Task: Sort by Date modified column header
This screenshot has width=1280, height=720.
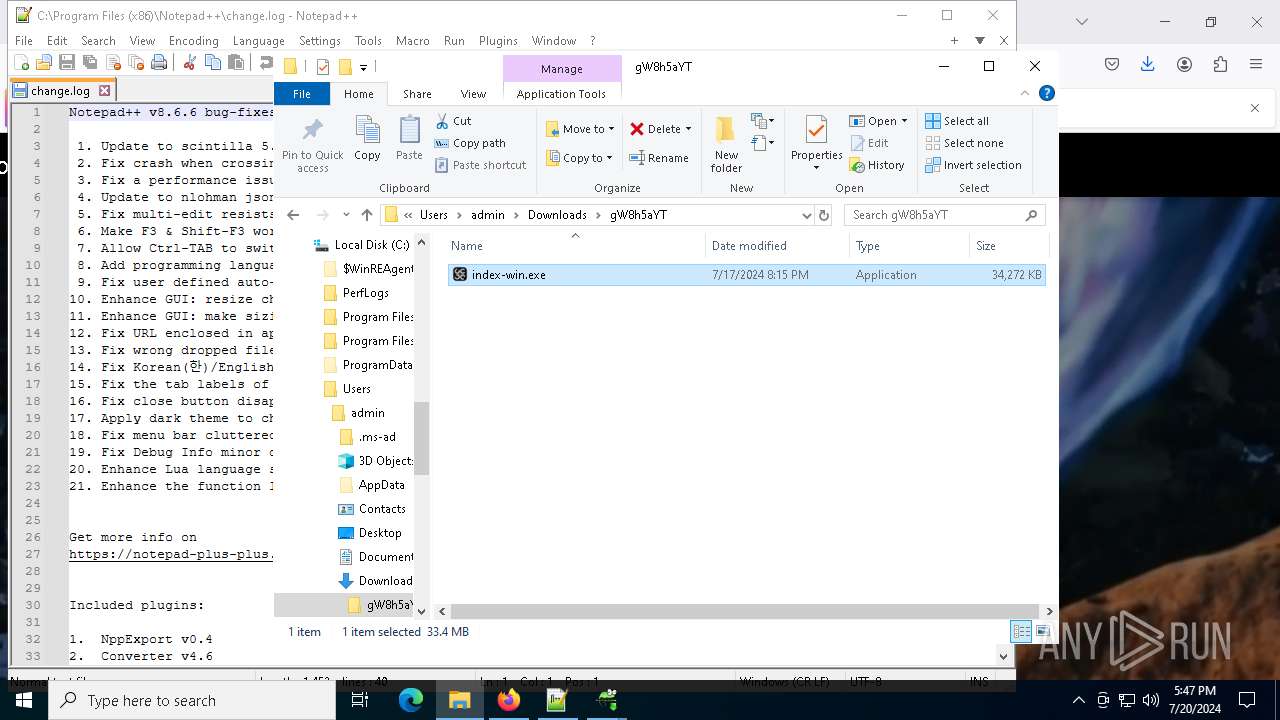Action: (x=777, y=246)
